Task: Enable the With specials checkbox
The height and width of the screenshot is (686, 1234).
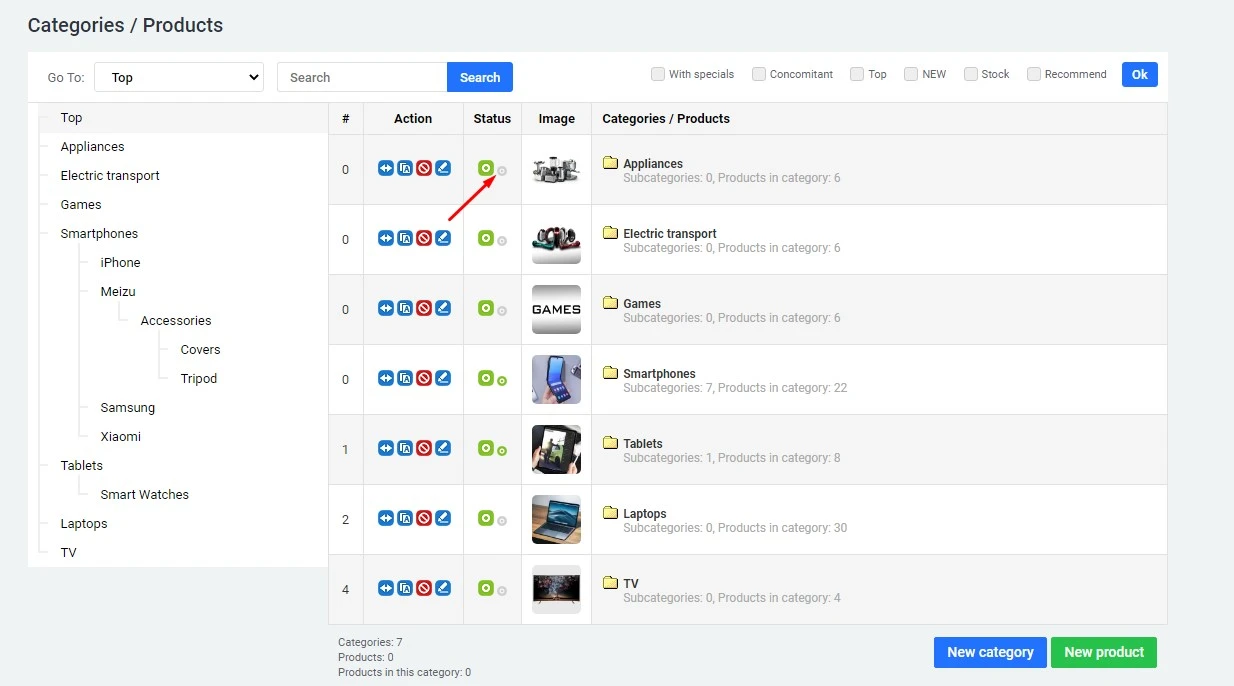Action: click(658, 74)
